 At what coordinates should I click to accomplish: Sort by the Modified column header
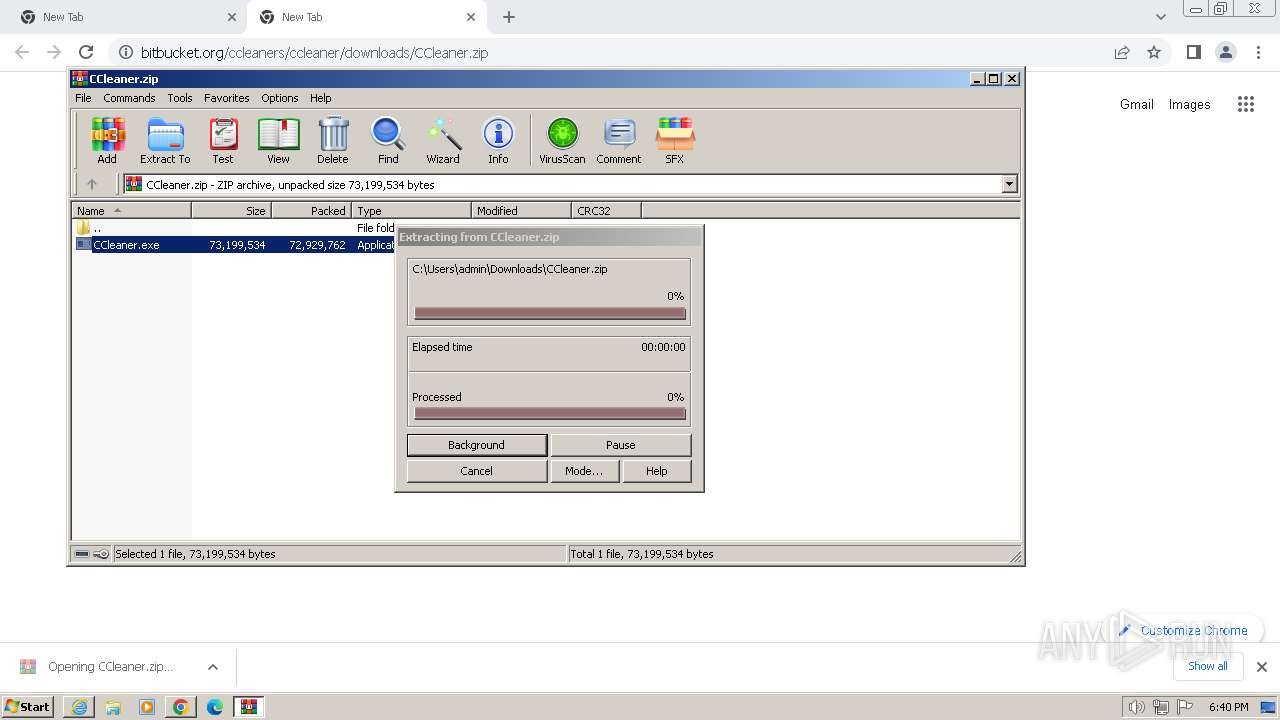tap(522, 210)
